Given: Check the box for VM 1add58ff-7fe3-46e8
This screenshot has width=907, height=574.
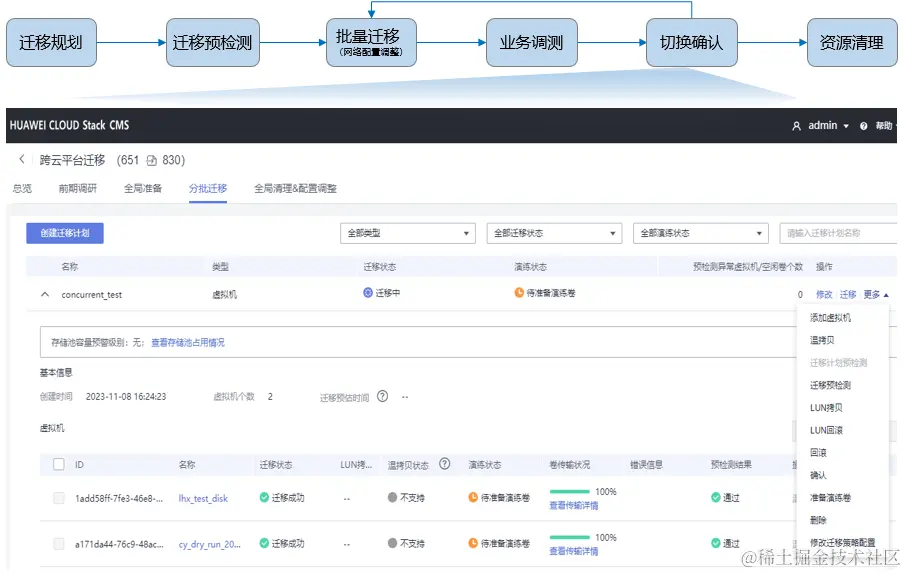Looking at the screenshot, I should [58, 498].
